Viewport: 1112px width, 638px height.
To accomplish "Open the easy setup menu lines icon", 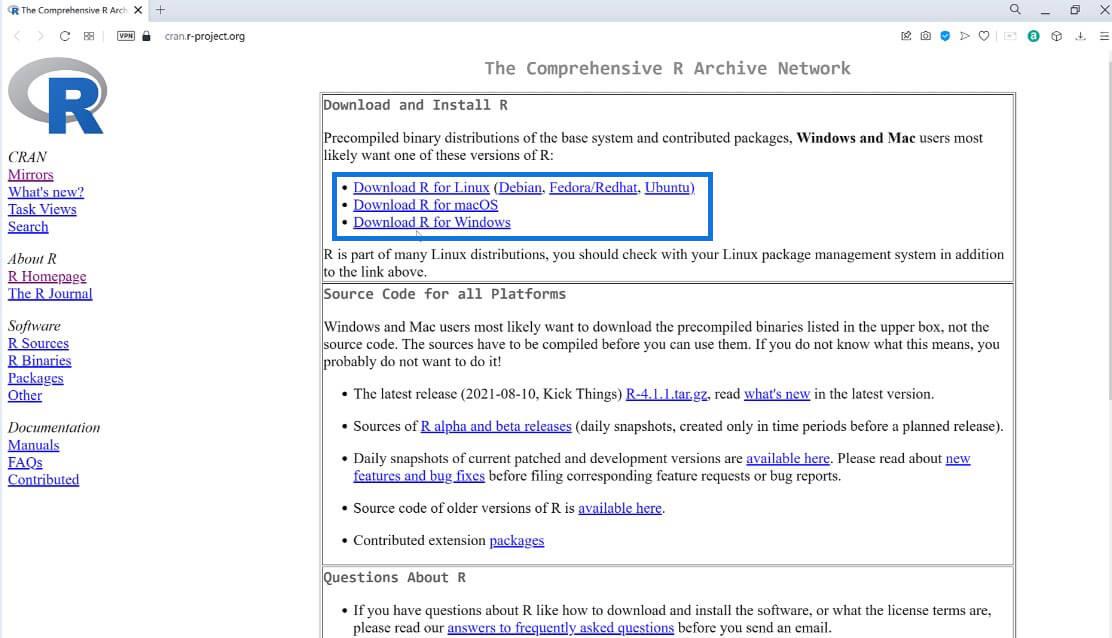I will tap(1104, 36).
